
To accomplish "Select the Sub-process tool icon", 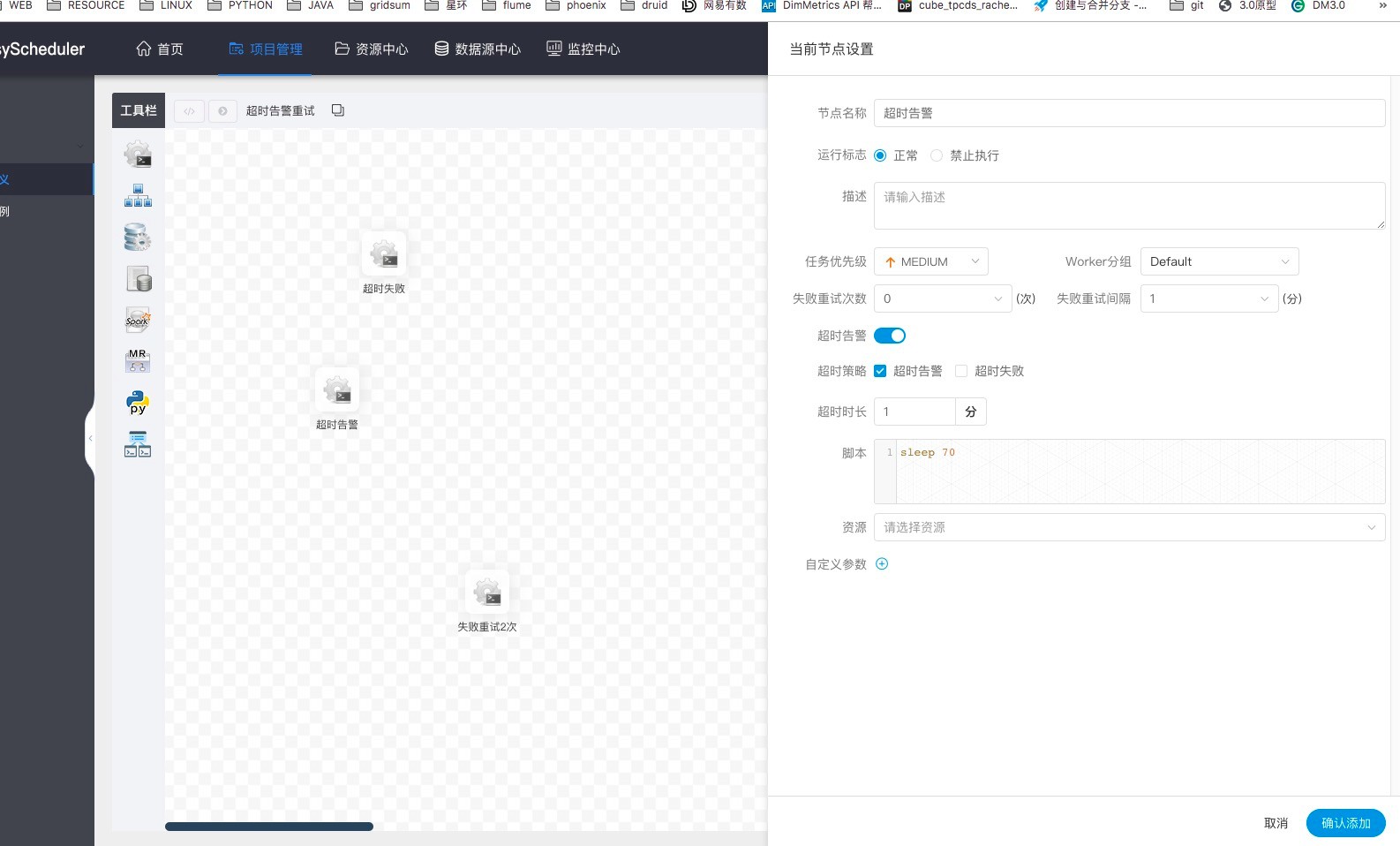I will [x=138, y=195].
